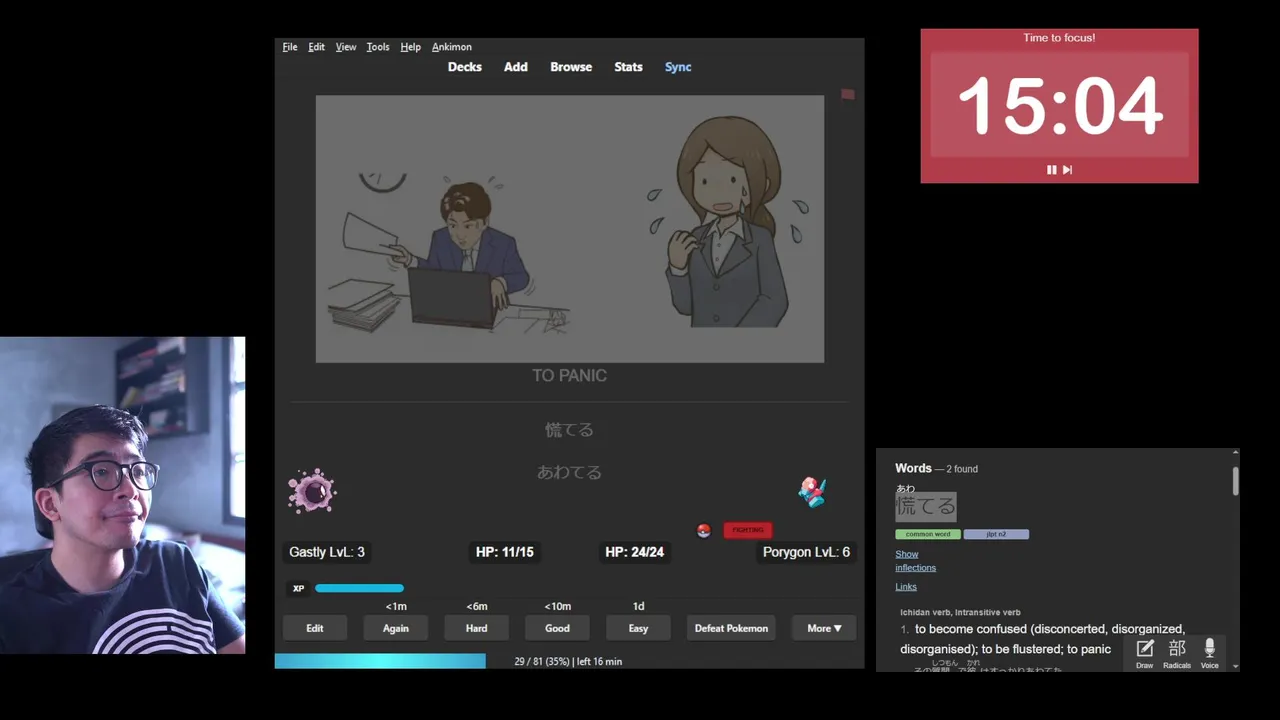1280x720 pixels.
Task: Click the Gastly LvL: 3 label
Action: pos(327,552)
